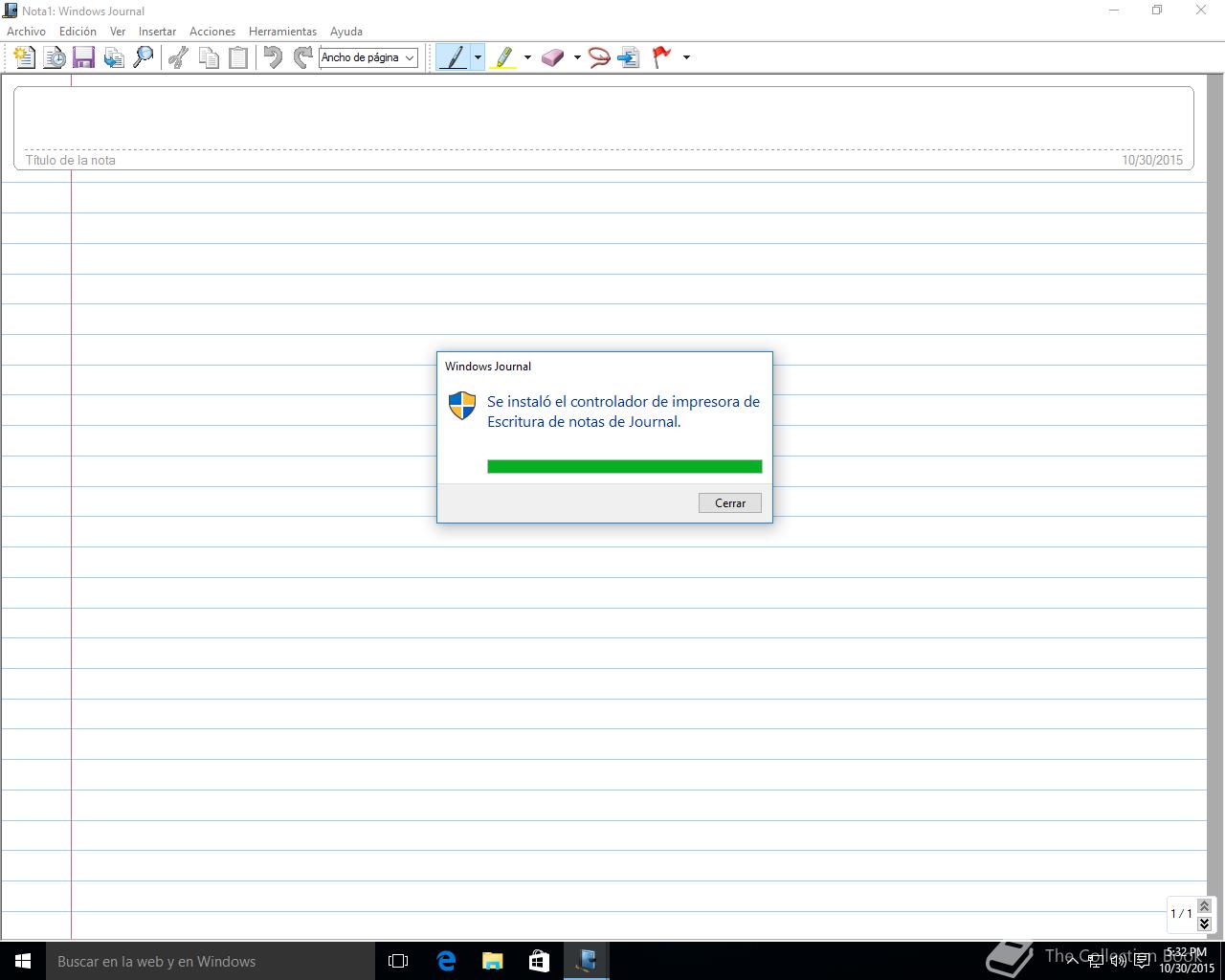Click the 'Buscar en la web y en Windows' box

(211, 961)
